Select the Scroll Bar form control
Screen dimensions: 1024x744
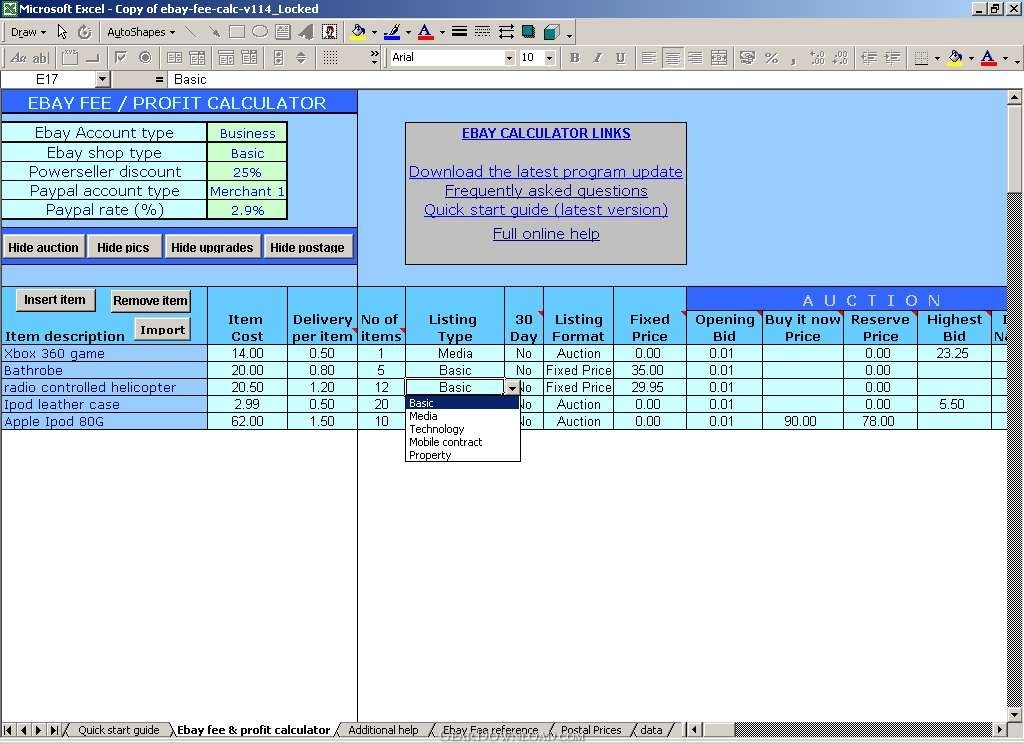point(278,57)
